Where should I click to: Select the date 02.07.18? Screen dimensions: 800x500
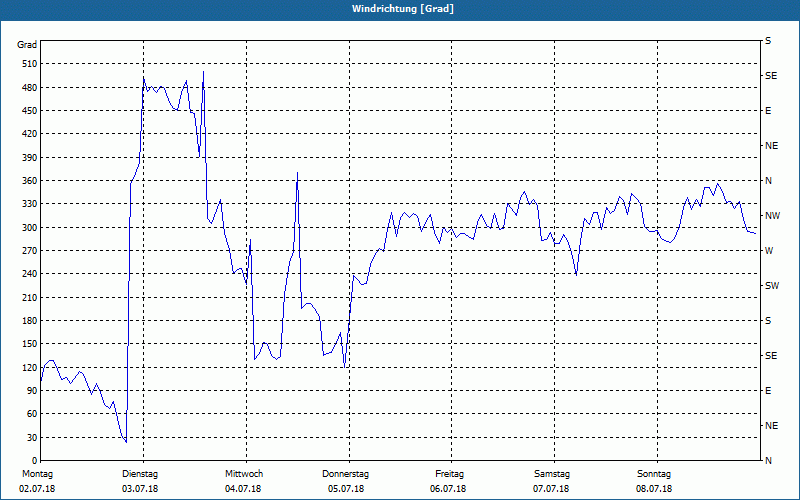[37, 489]
